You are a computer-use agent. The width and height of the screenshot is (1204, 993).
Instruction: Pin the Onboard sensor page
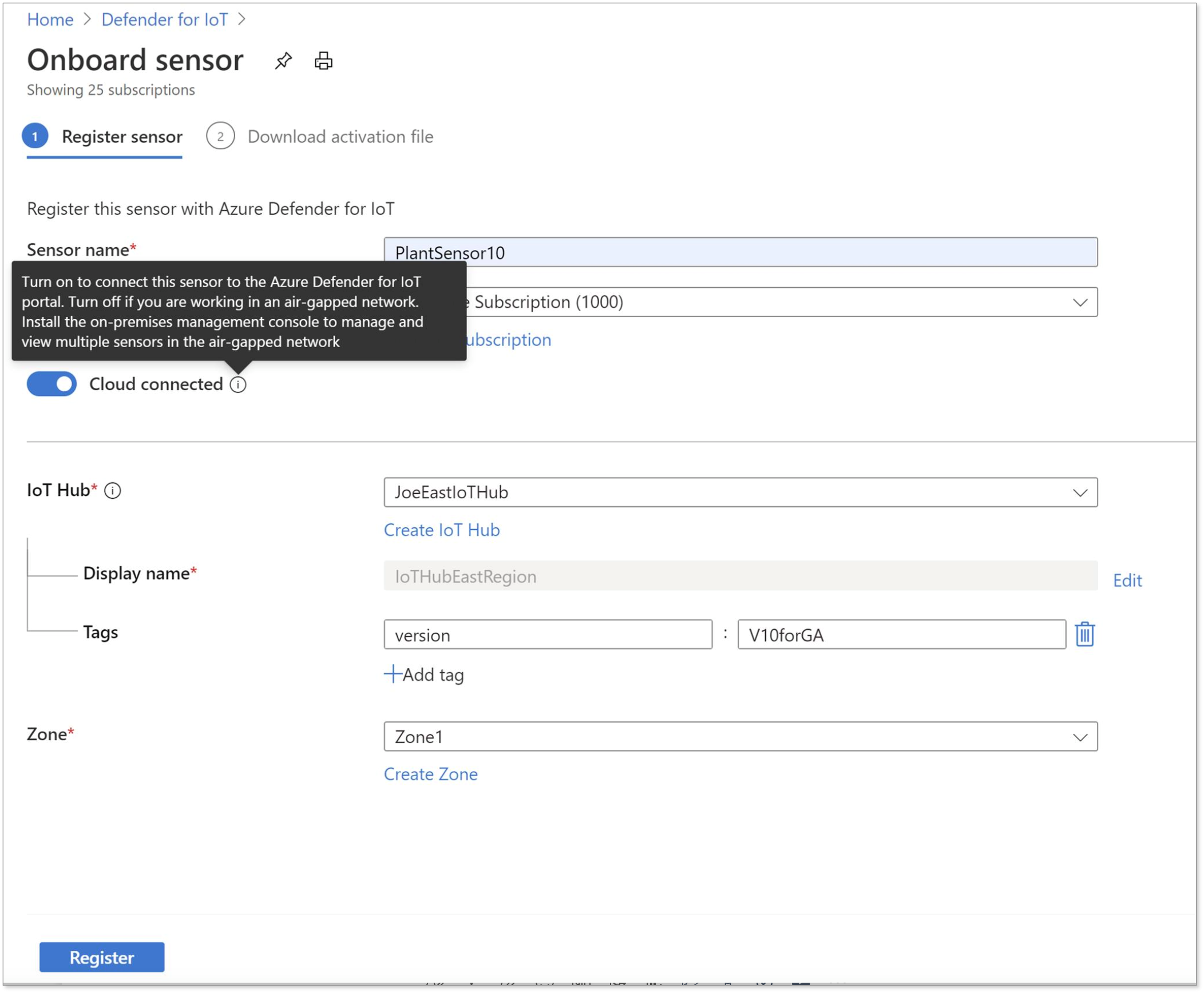click(283, 61)
